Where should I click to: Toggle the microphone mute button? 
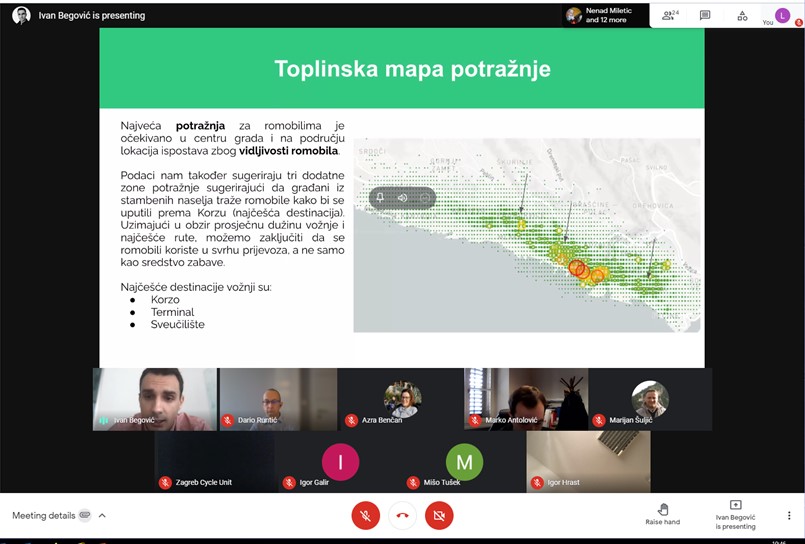[366, 515]
